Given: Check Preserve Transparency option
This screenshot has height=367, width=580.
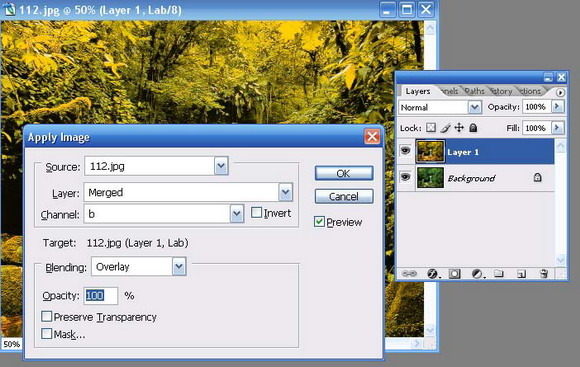Looking at the screenshot, I should [x=47, y=317].
